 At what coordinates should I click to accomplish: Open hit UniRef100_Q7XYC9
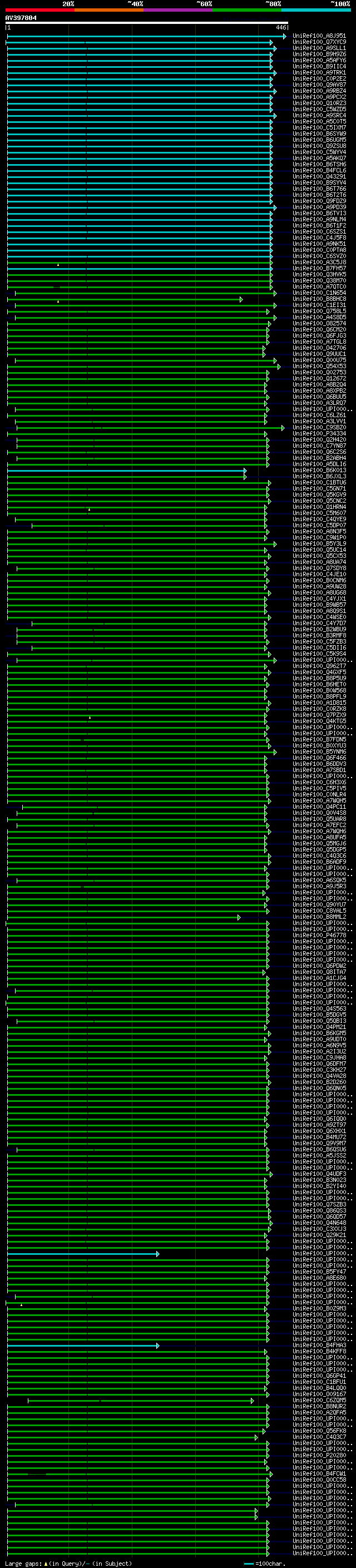tap(319, 42)
